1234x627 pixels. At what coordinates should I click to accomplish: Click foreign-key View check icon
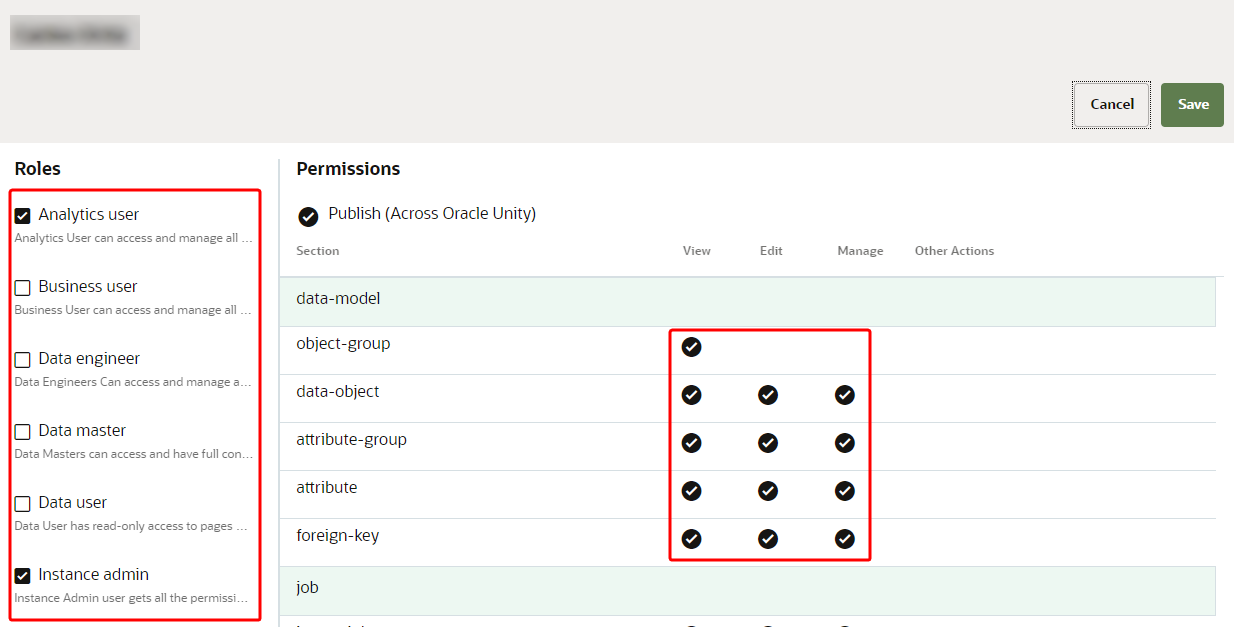pos(691,539)
